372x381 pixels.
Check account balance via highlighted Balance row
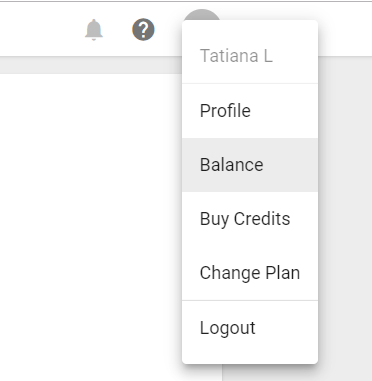coord(250,165)
